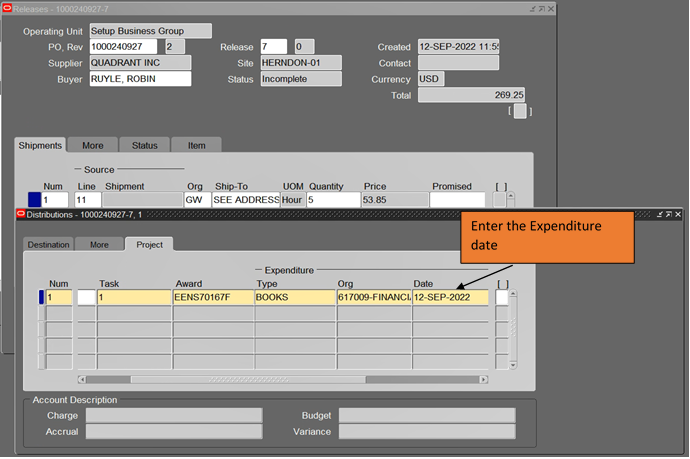Open the Shipments tab

coord(40,145)
